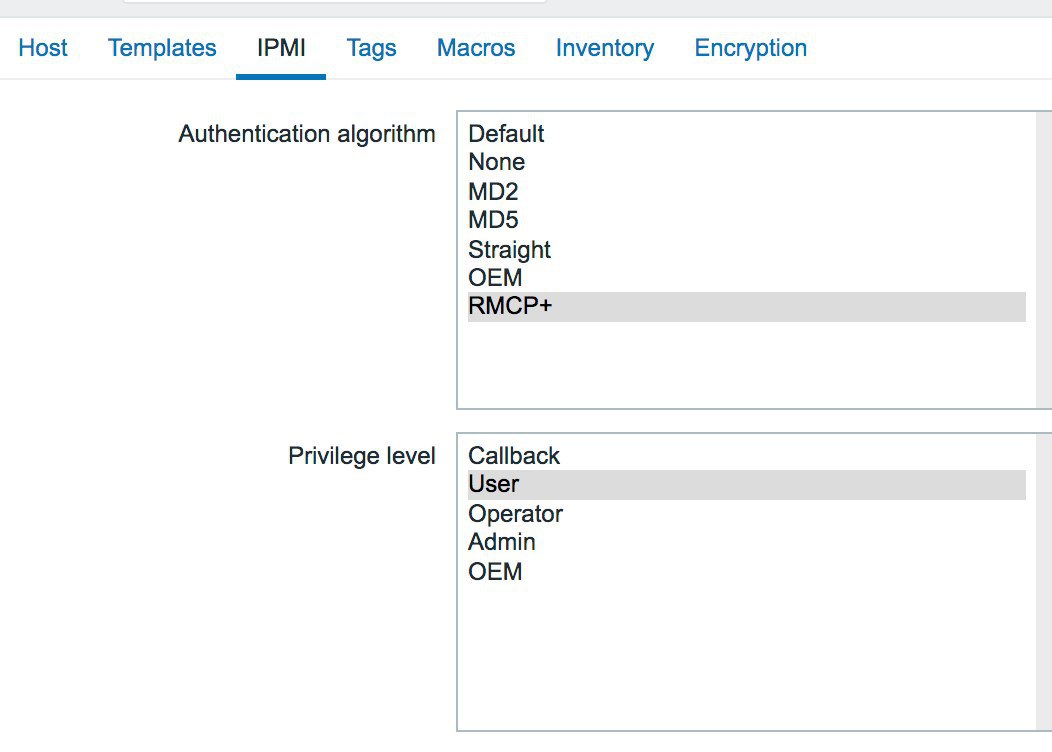Select OEM in Authentication algorithm list
The height and width of the screenshot is (752, 1052).
[747, 277]
